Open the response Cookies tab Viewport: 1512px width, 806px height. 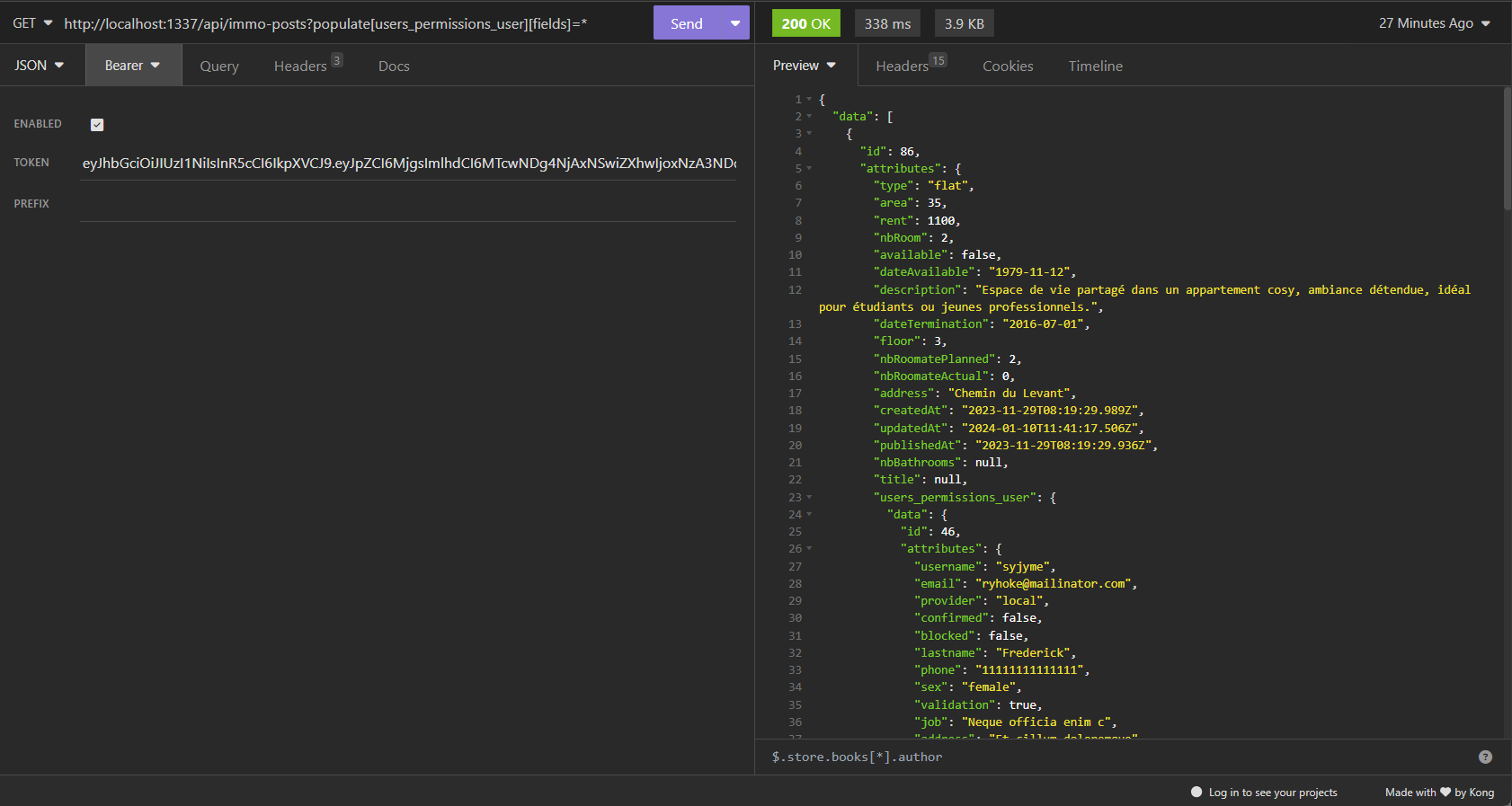click(1008, 66)
